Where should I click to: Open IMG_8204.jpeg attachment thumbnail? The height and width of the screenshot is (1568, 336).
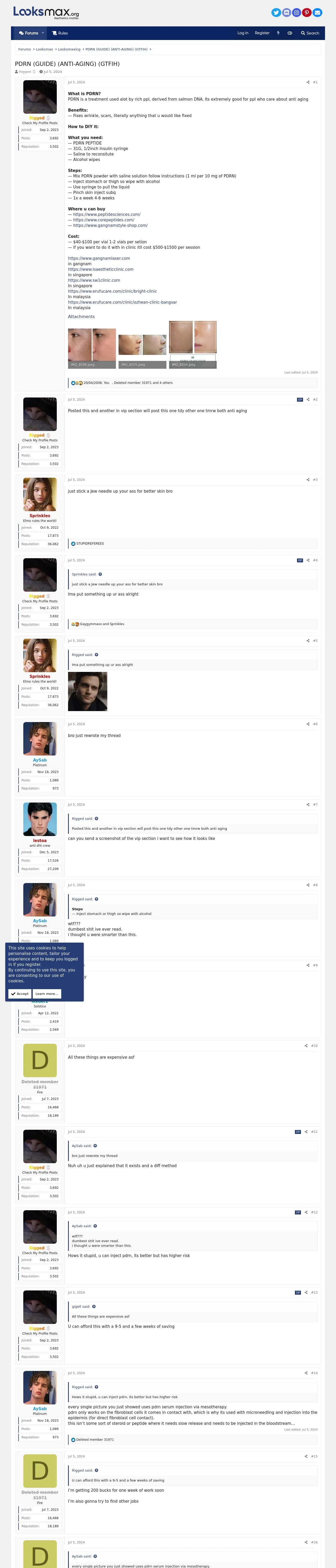tap(193, 344)
